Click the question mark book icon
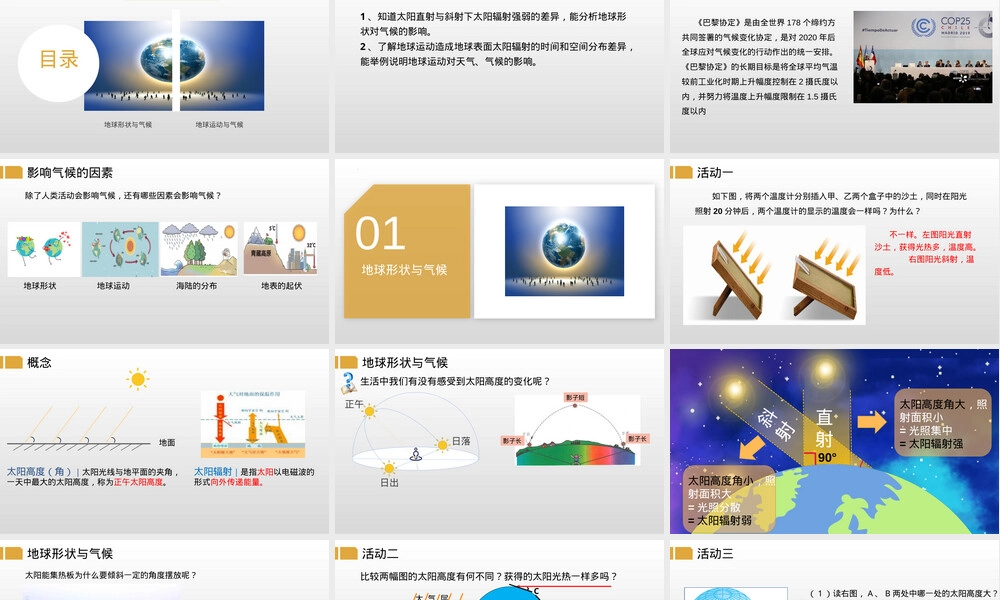Screen dimensions: 1000x600 [x=349, y=382]
